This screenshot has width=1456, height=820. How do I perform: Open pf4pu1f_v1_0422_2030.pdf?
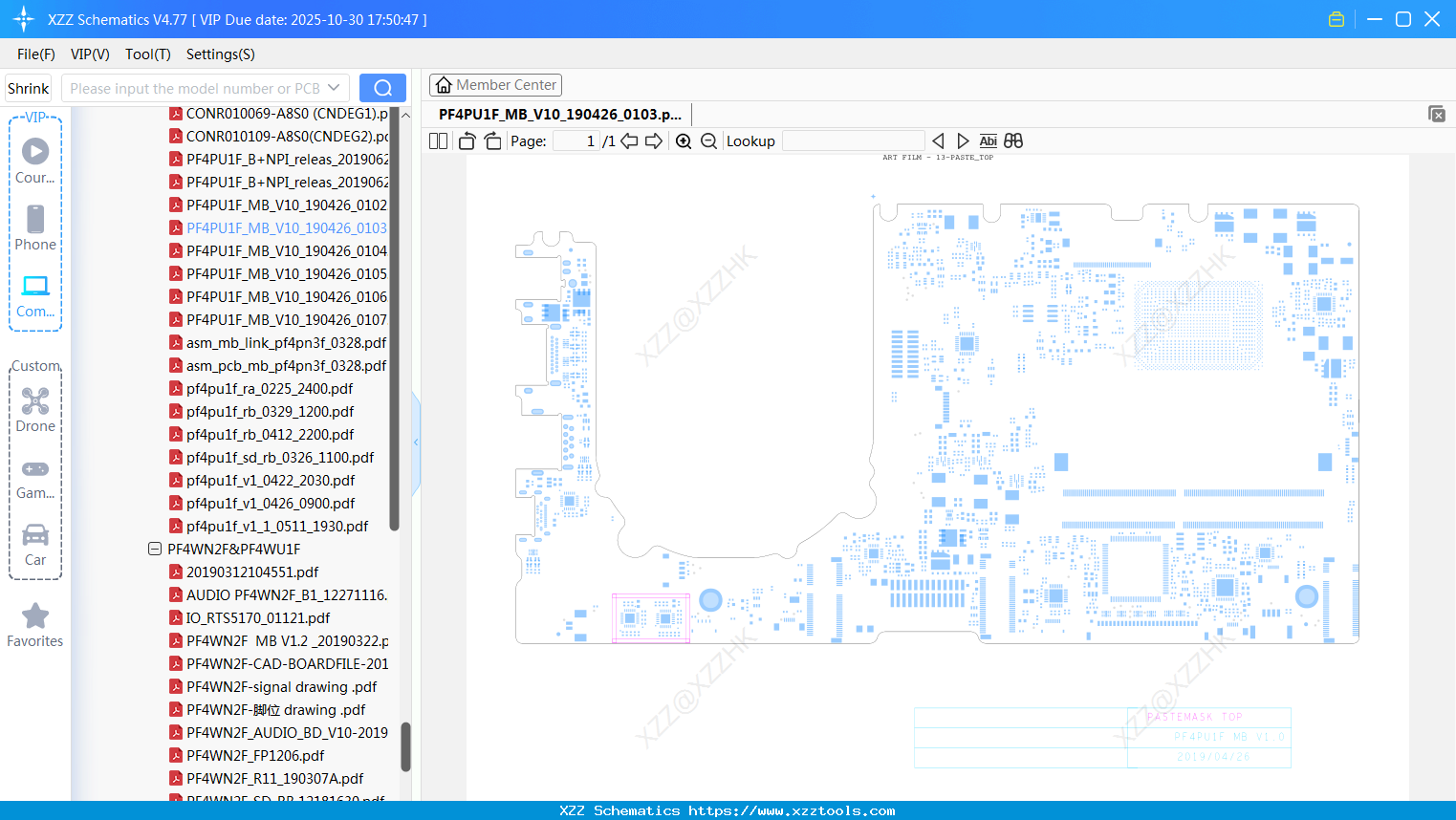tap(271, 481)
